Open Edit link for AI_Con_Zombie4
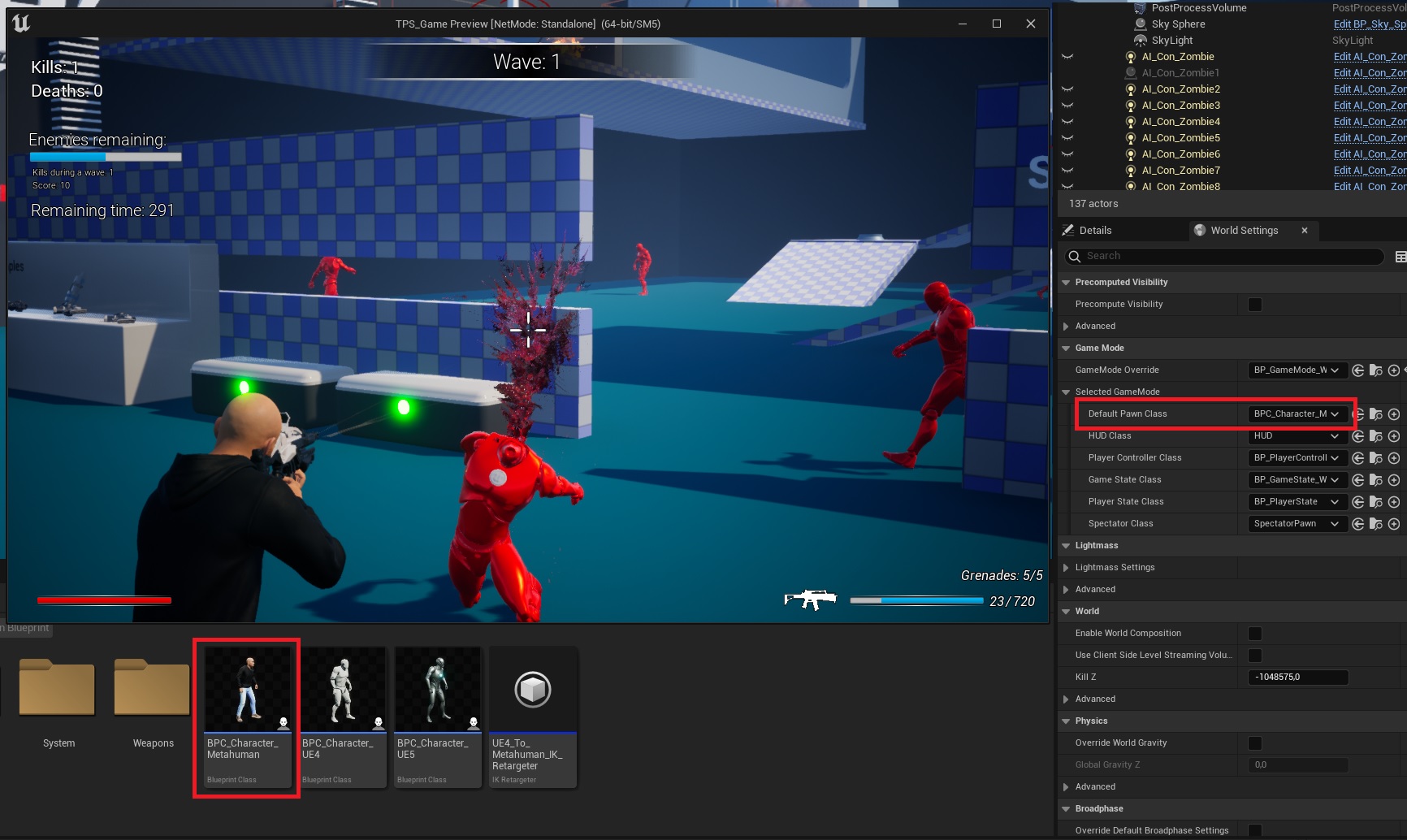The height and width of the screenshot is (840, 1407). pyautogui.click(x=1369, y=122)
